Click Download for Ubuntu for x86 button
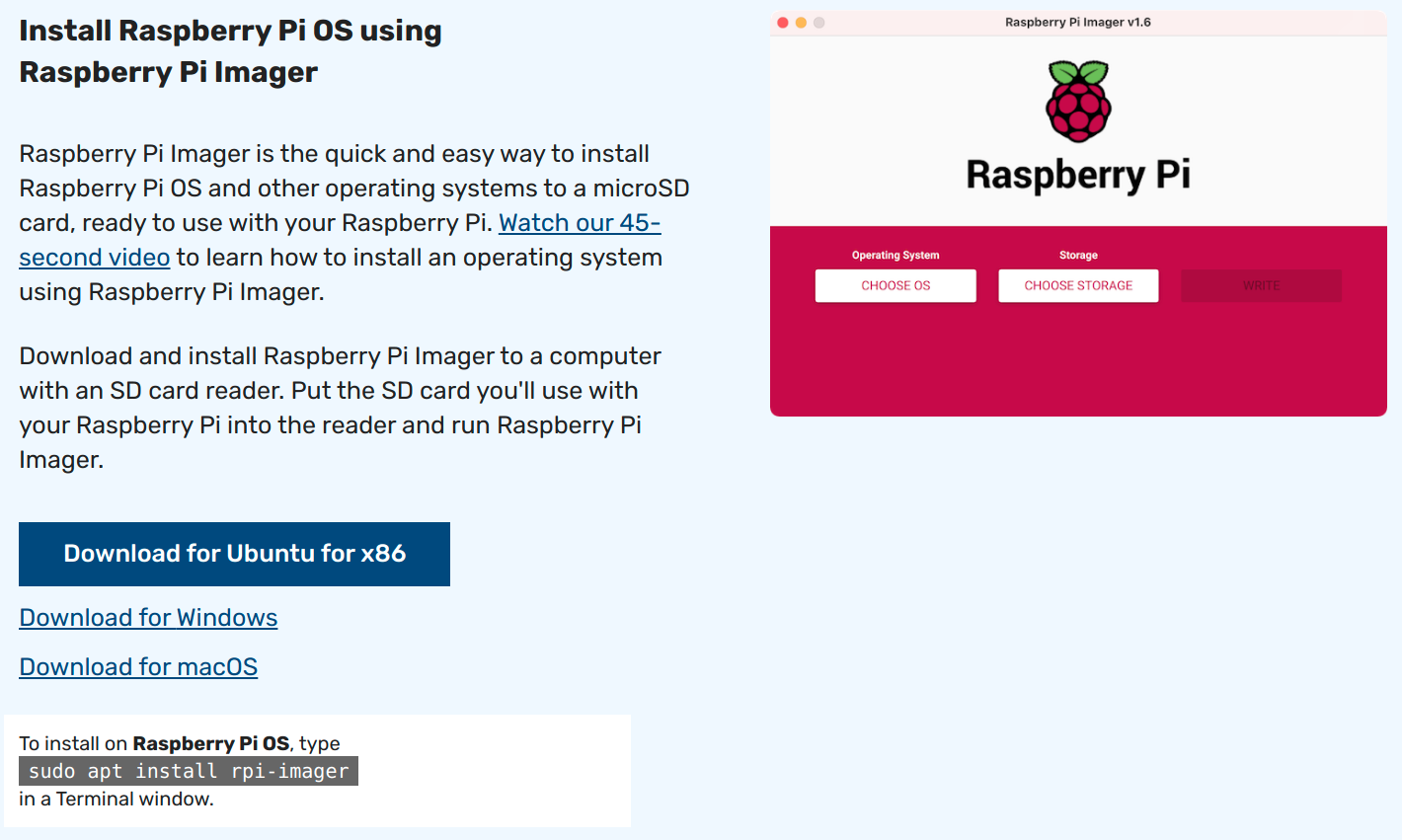 [x=234, y=554]
